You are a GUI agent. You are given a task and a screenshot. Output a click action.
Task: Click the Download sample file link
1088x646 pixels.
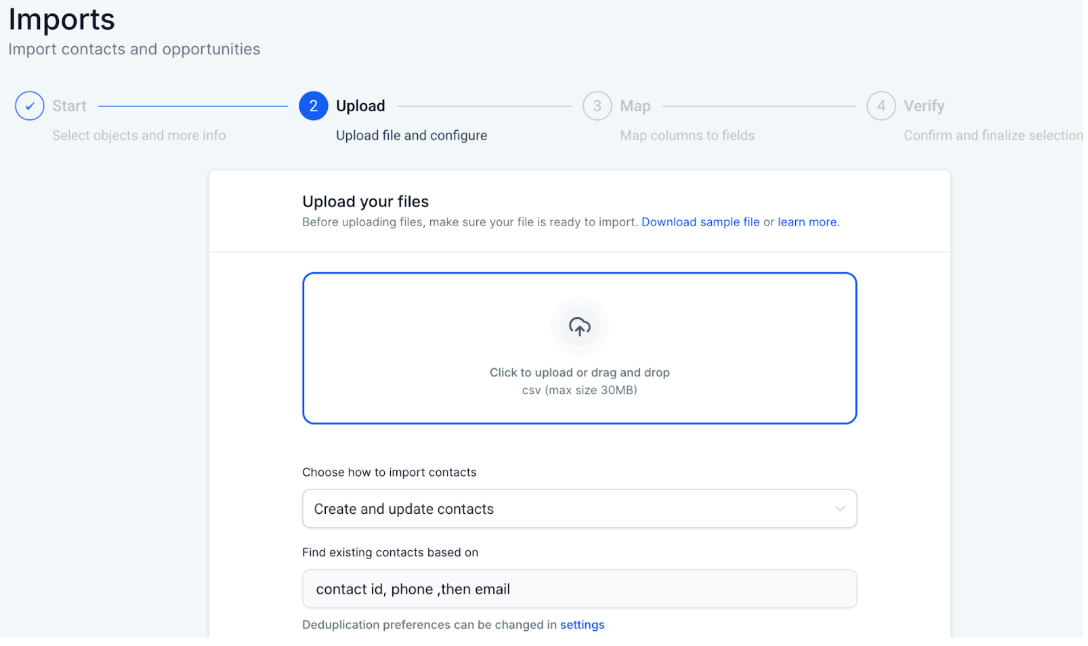pos(700,222)
